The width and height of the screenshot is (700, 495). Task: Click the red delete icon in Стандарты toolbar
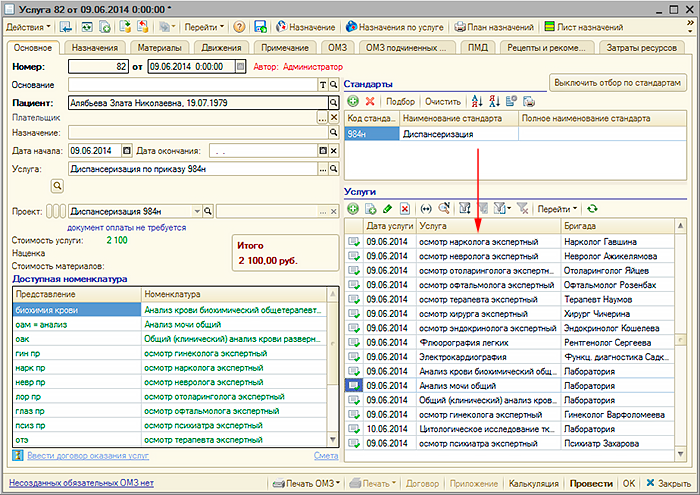(370, 102)
